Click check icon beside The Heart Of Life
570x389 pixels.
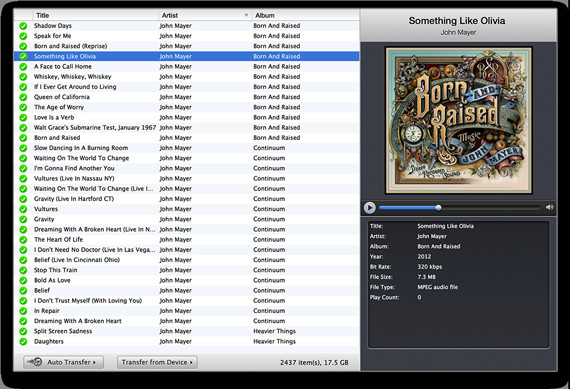tap(23, 240)
